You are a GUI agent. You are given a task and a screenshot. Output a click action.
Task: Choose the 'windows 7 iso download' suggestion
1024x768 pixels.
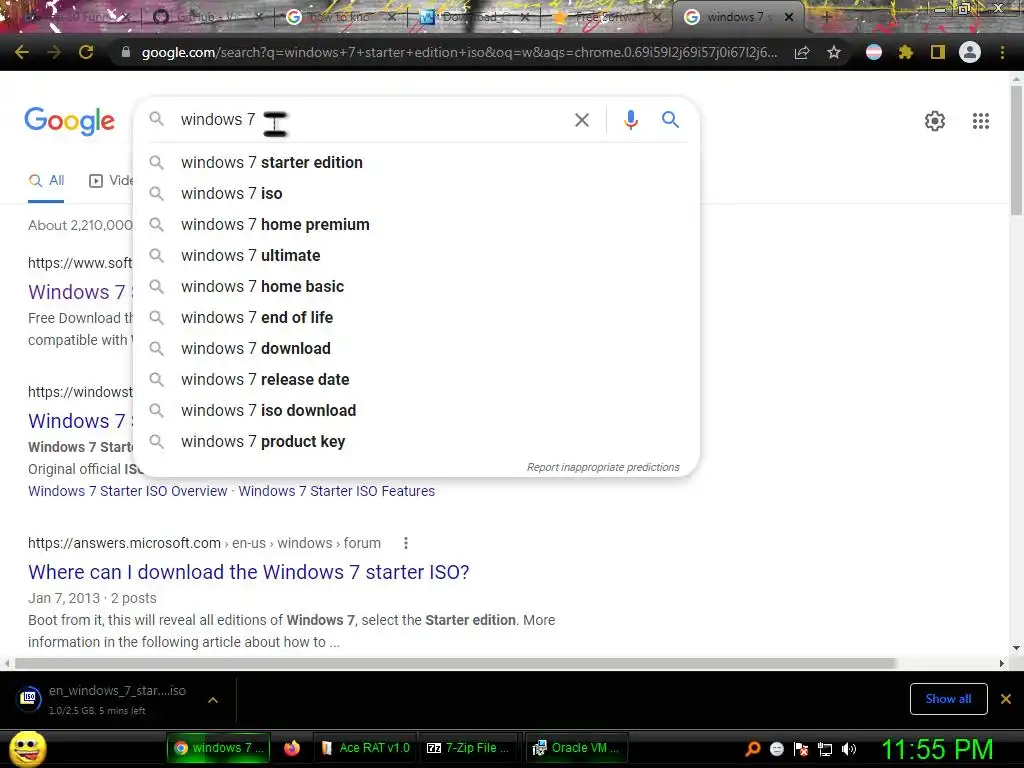tap(416, 411)
